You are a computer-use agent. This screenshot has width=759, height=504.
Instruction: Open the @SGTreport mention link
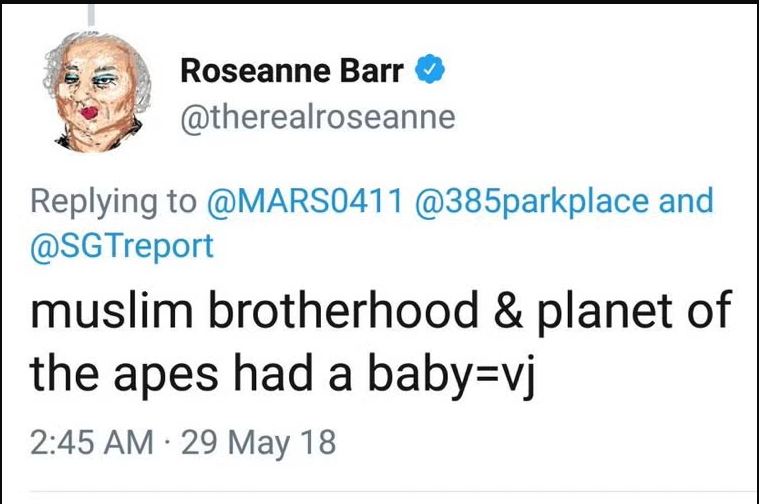click(124, 245)
